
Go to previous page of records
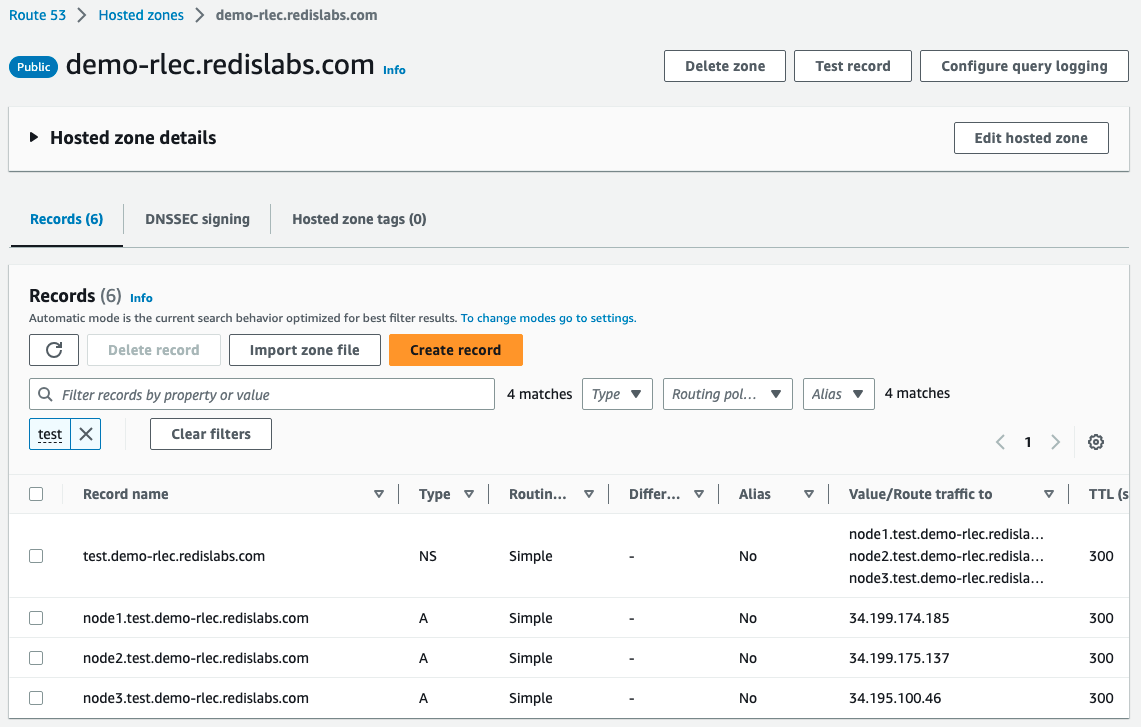[1000, 442]
